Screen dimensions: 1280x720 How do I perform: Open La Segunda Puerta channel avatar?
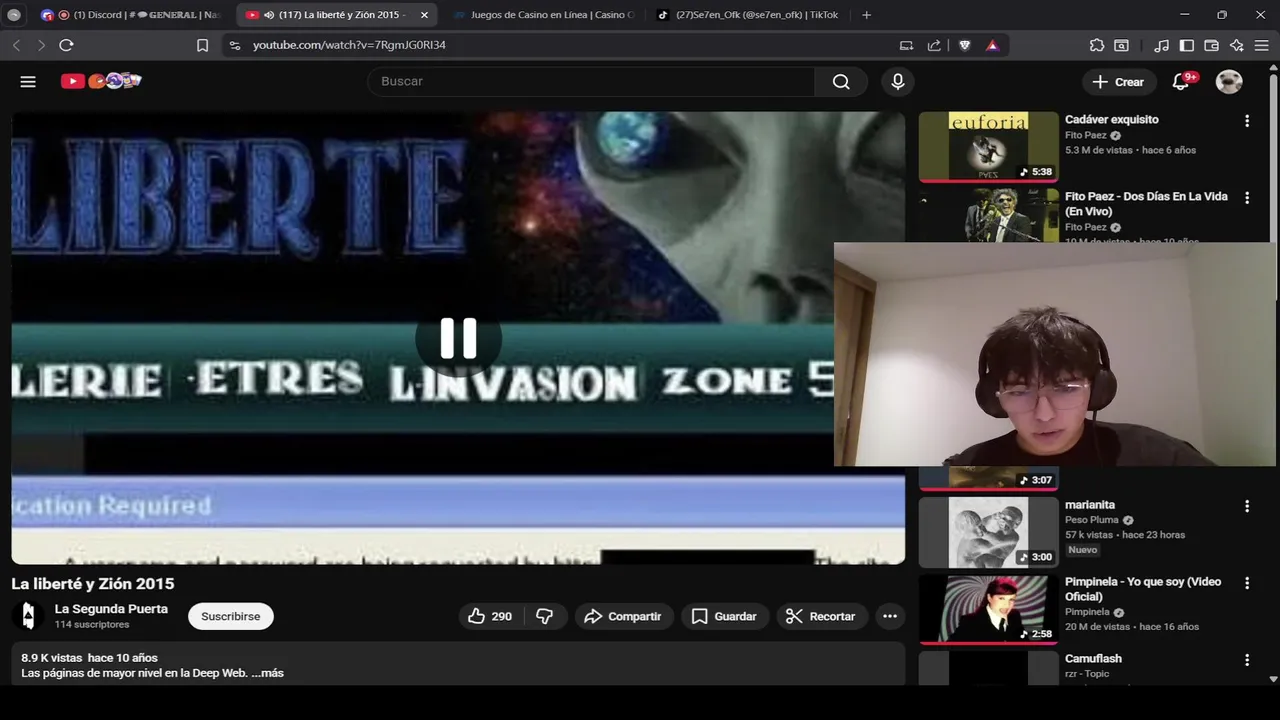[28, 616]
